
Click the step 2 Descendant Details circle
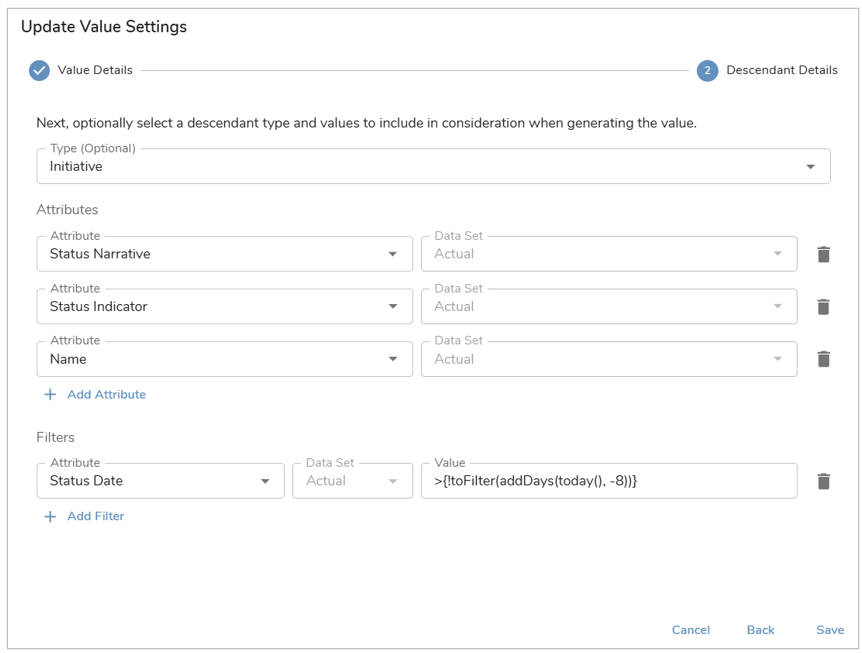click(708, 70)
